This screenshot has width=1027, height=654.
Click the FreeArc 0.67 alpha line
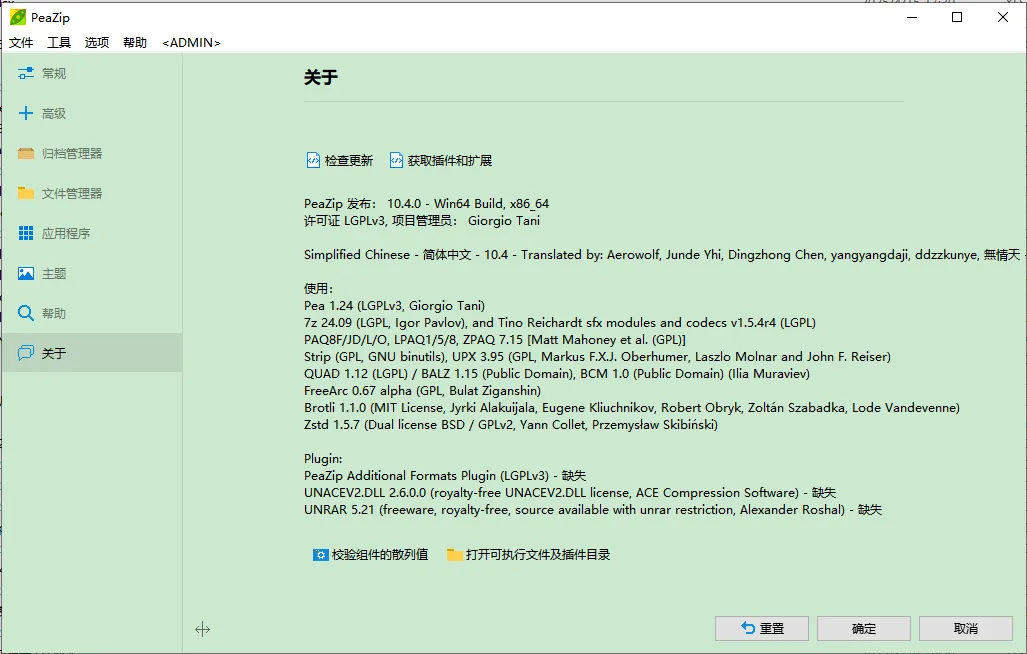coord(422,391)
